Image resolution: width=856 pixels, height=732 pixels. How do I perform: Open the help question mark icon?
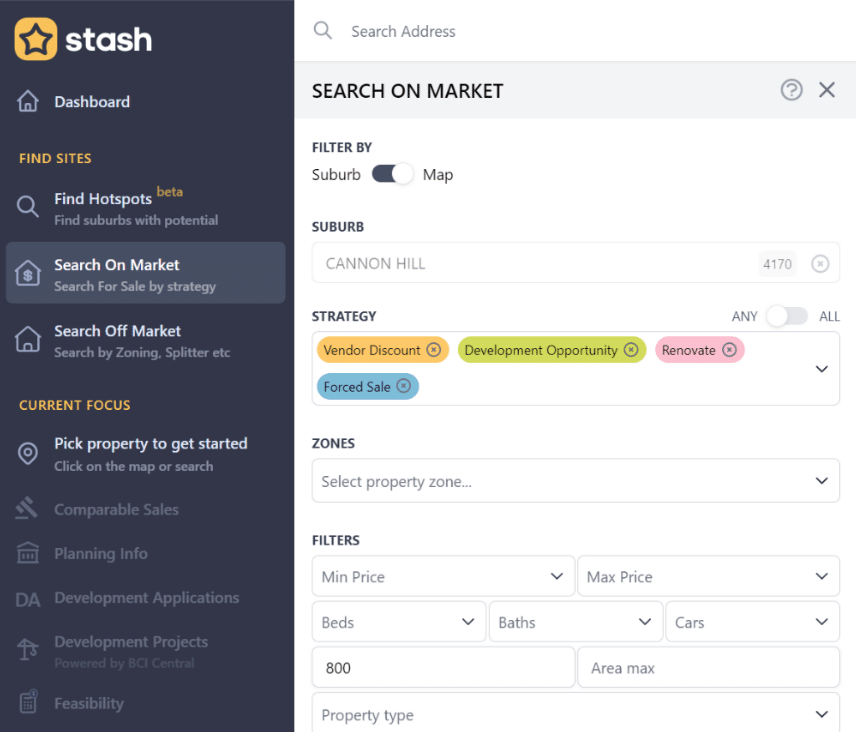791,90
